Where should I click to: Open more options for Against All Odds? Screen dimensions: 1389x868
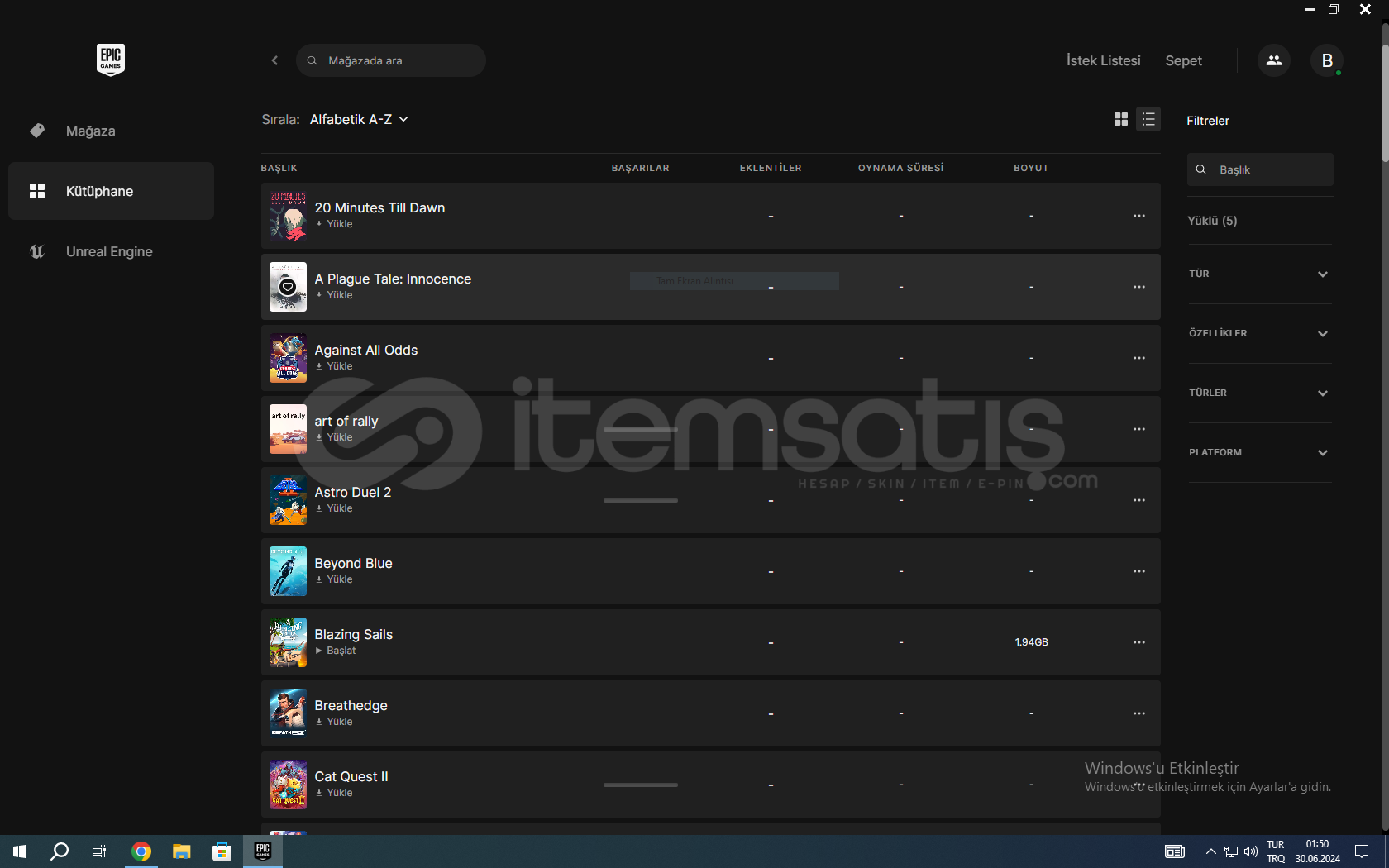click(x=1139, y=358)
